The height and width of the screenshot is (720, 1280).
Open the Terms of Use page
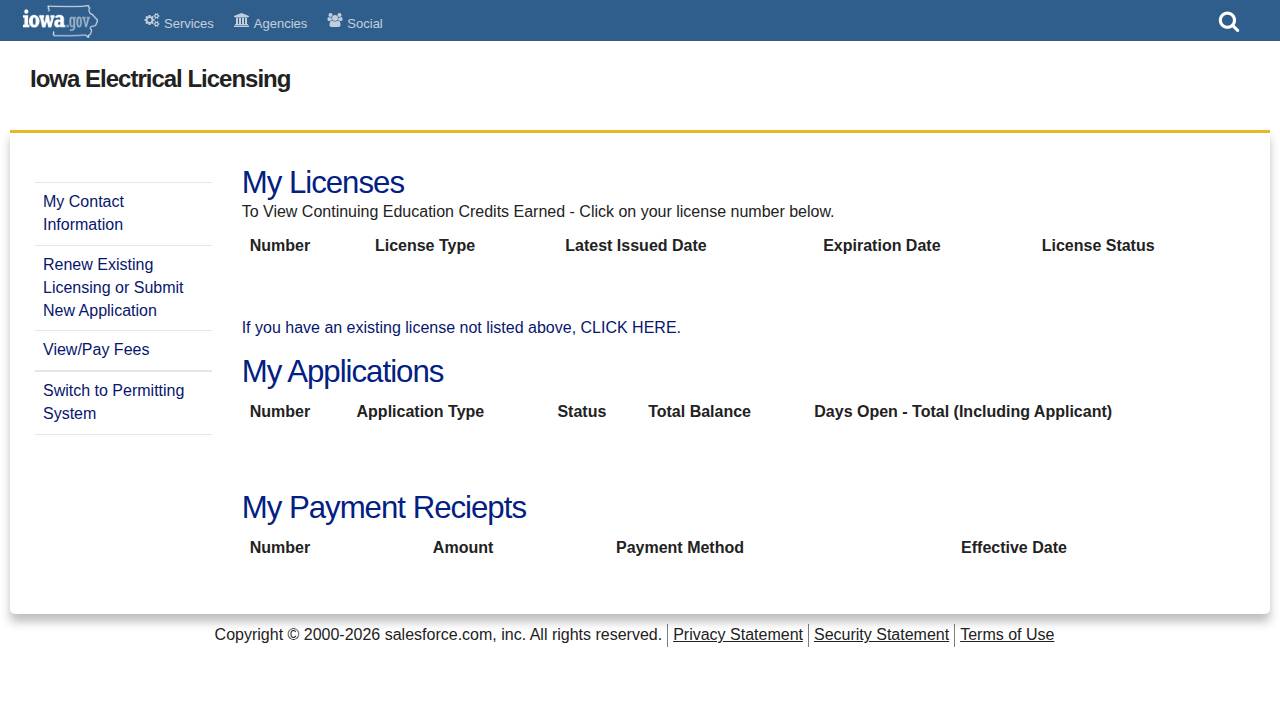tap(1006, 634)
